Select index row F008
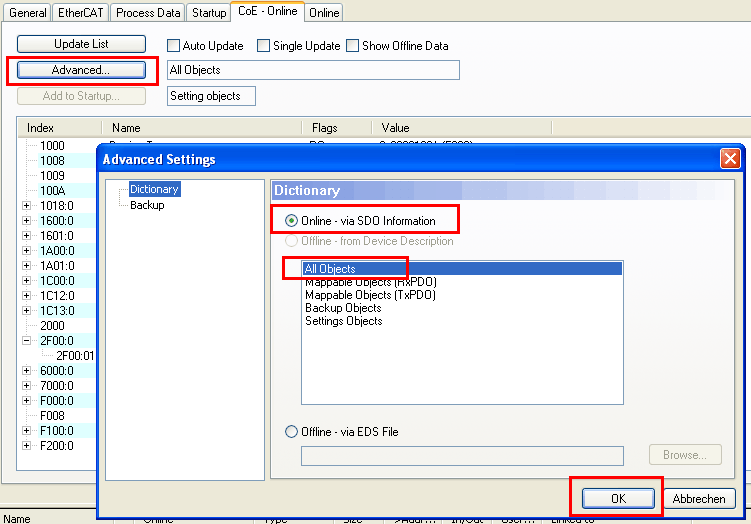This screenshot has height=524, width=751. click(x=52, y=416)
